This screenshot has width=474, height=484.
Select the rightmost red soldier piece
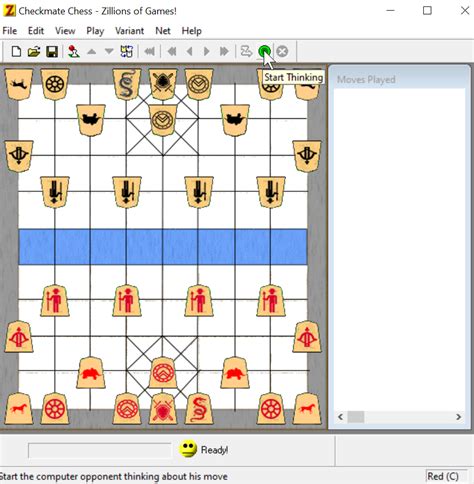click(x=271, y=300)
